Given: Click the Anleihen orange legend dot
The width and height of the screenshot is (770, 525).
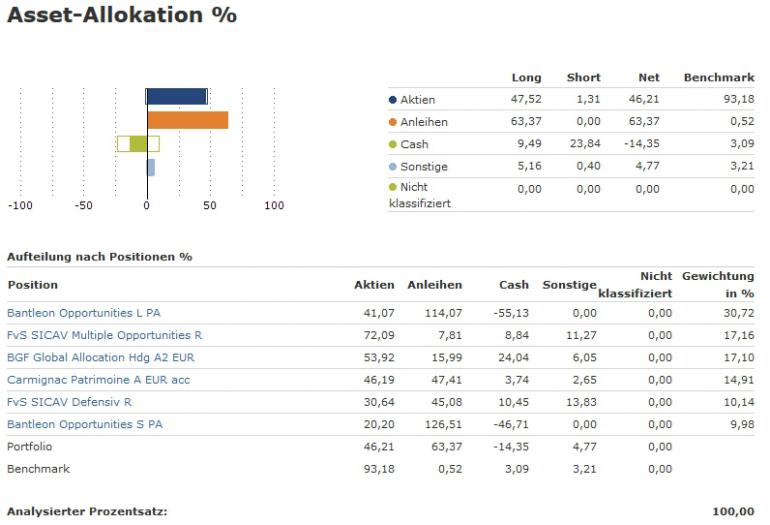Looking at the screenshot, I should pos(393,122).
